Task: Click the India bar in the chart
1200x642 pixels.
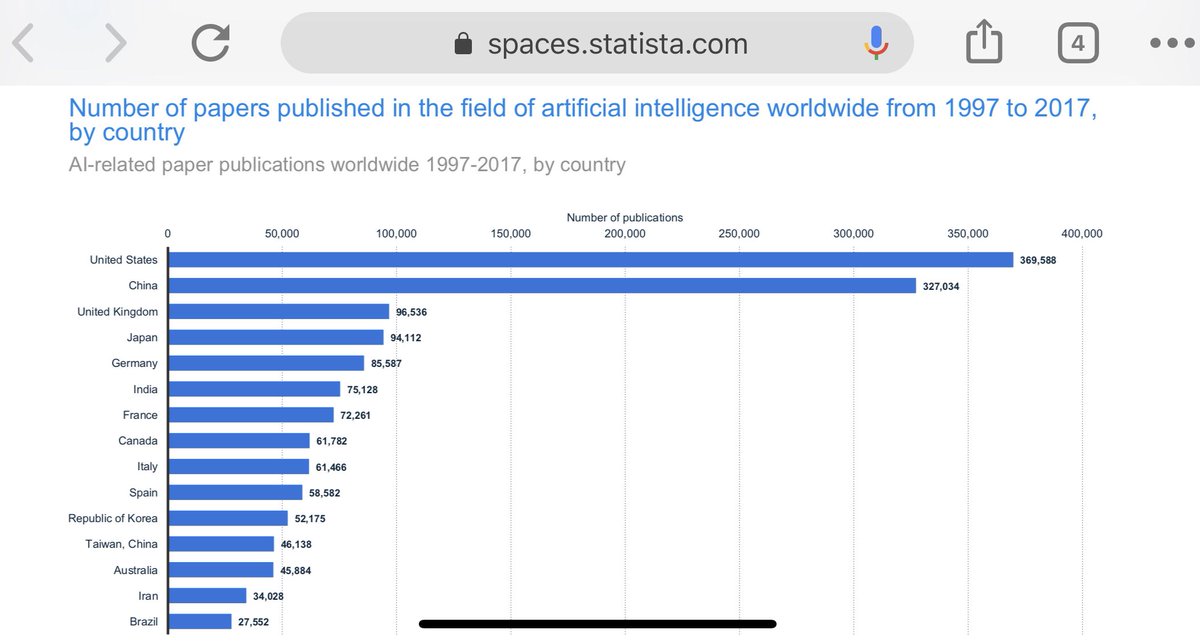Action: [254, 389]
